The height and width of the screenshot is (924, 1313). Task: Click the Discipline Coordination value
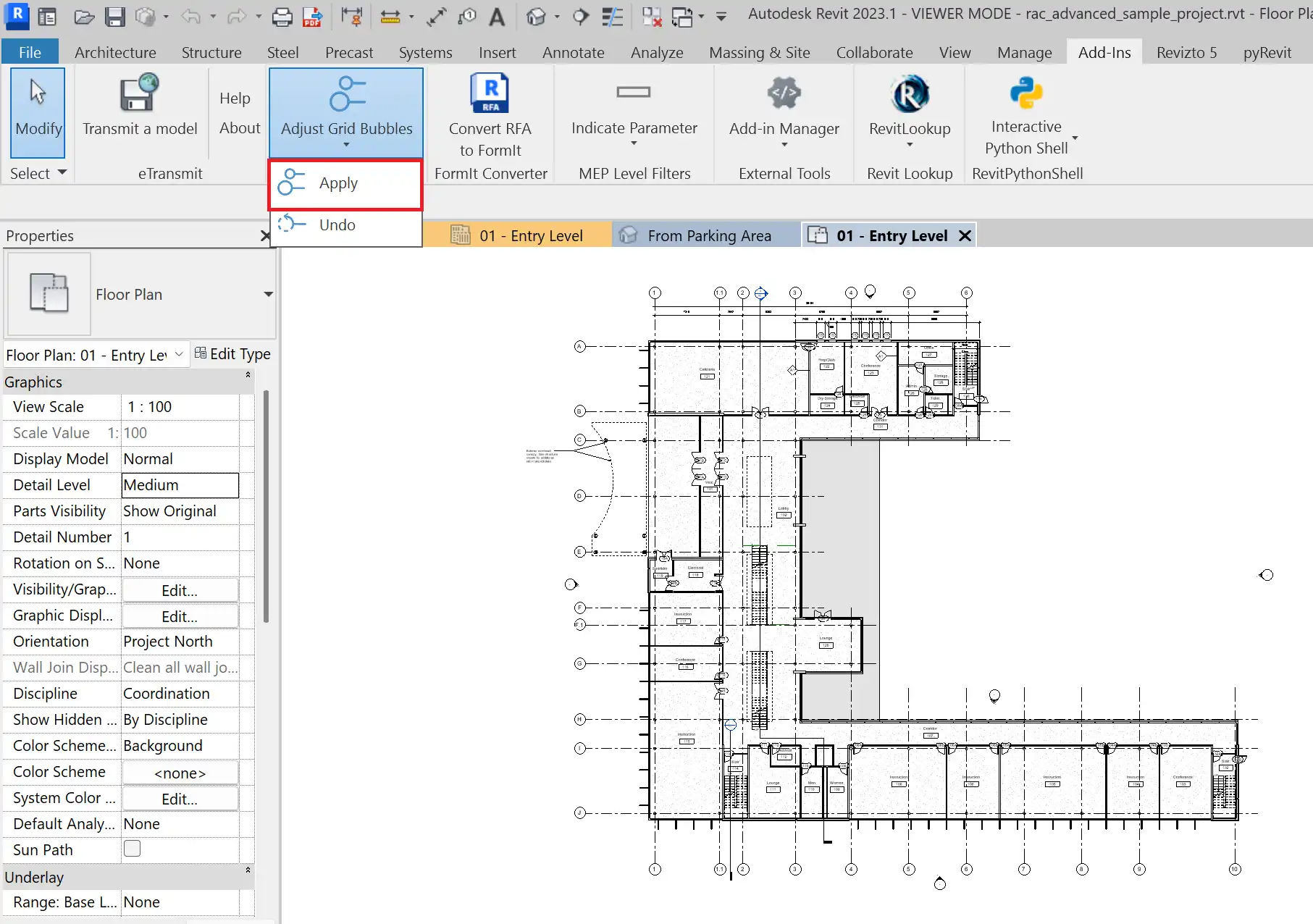(x=180, y=694)
